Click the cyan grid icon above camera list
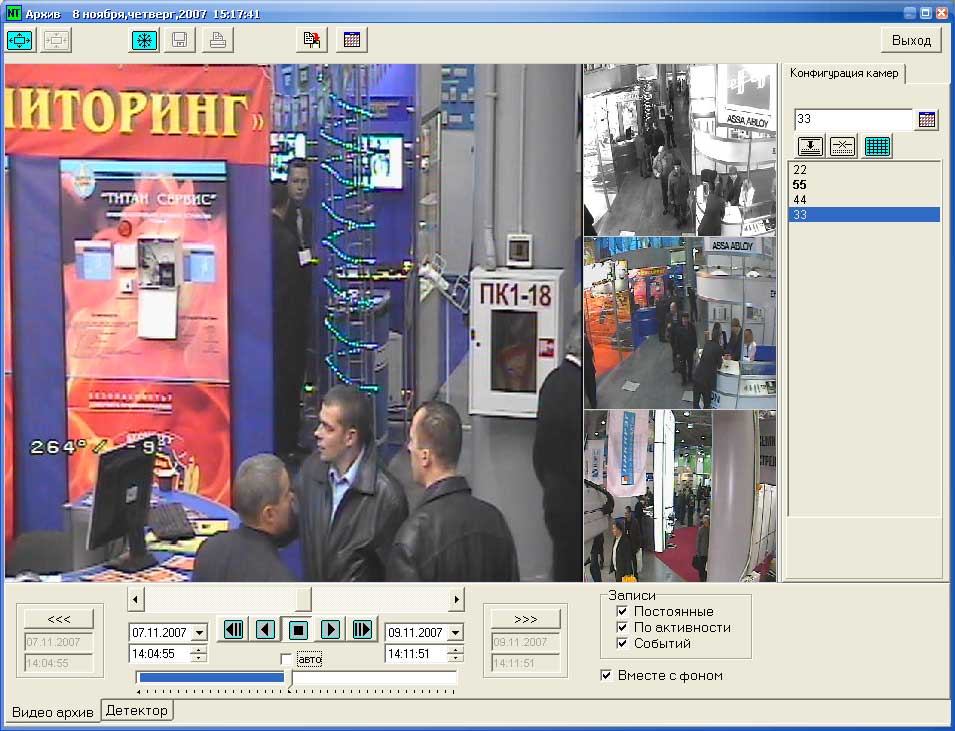955x731 pixels. 877,146
